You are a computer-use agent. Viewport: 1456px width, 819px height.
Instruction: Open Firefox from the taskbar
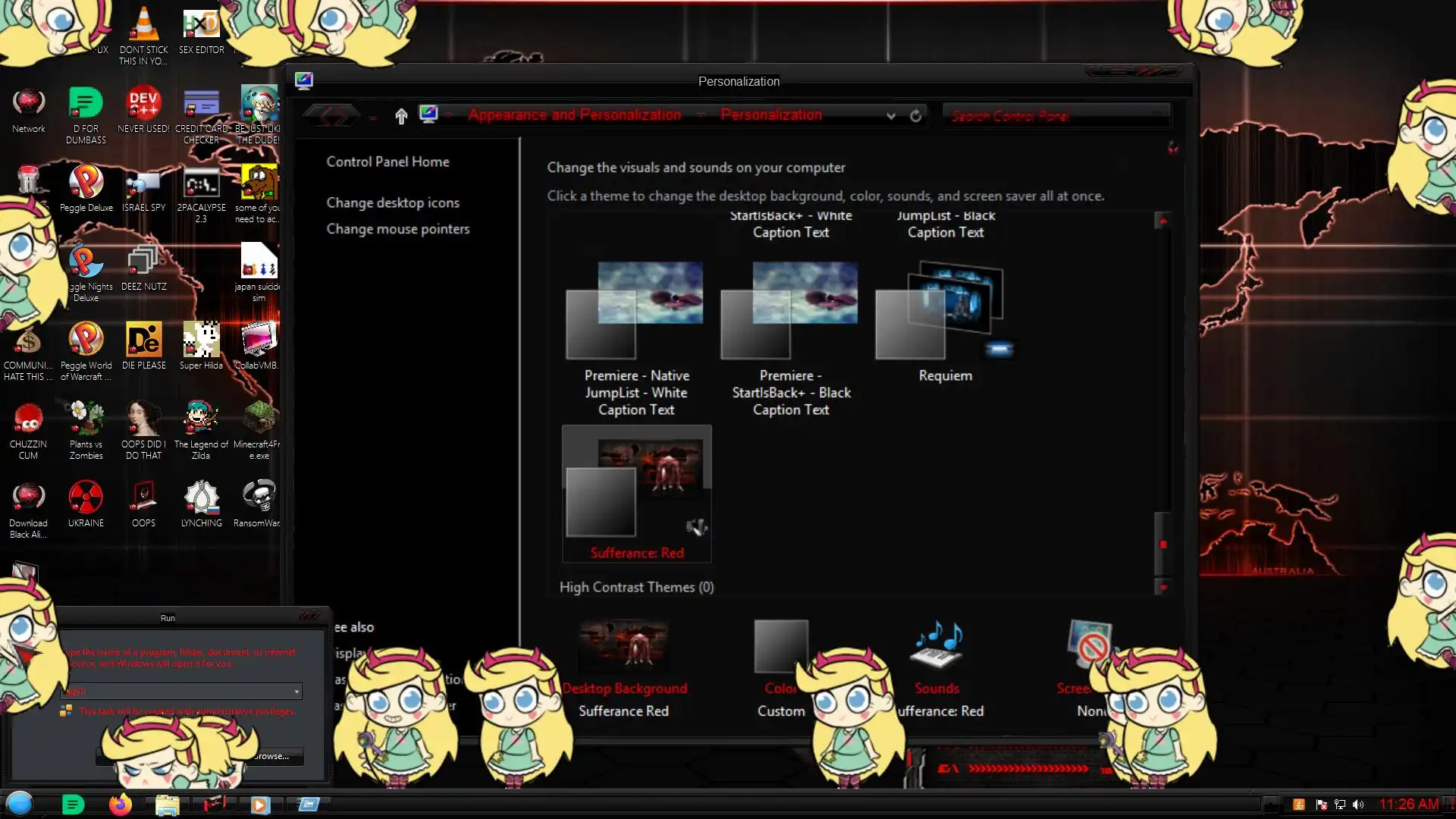click(120, 804)
